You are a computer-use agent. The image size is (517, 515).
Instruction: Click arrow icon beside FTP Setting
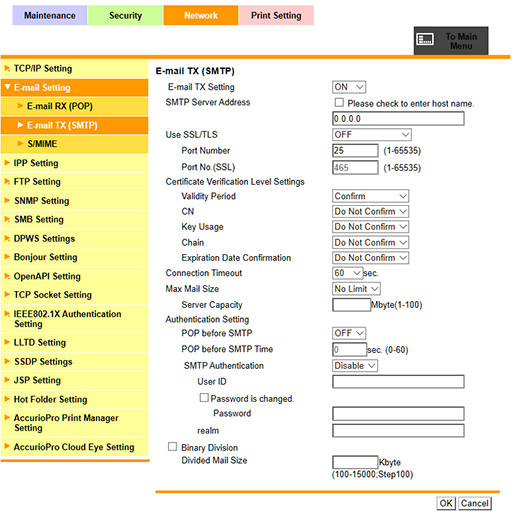[x=7, y=182]
